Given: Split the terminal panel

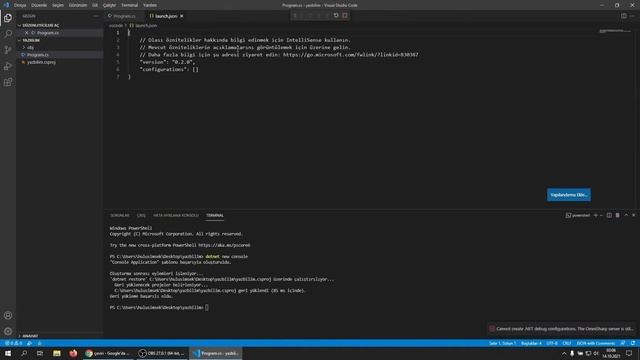Looking at the screenshot, I should click(x=609, y=215).
